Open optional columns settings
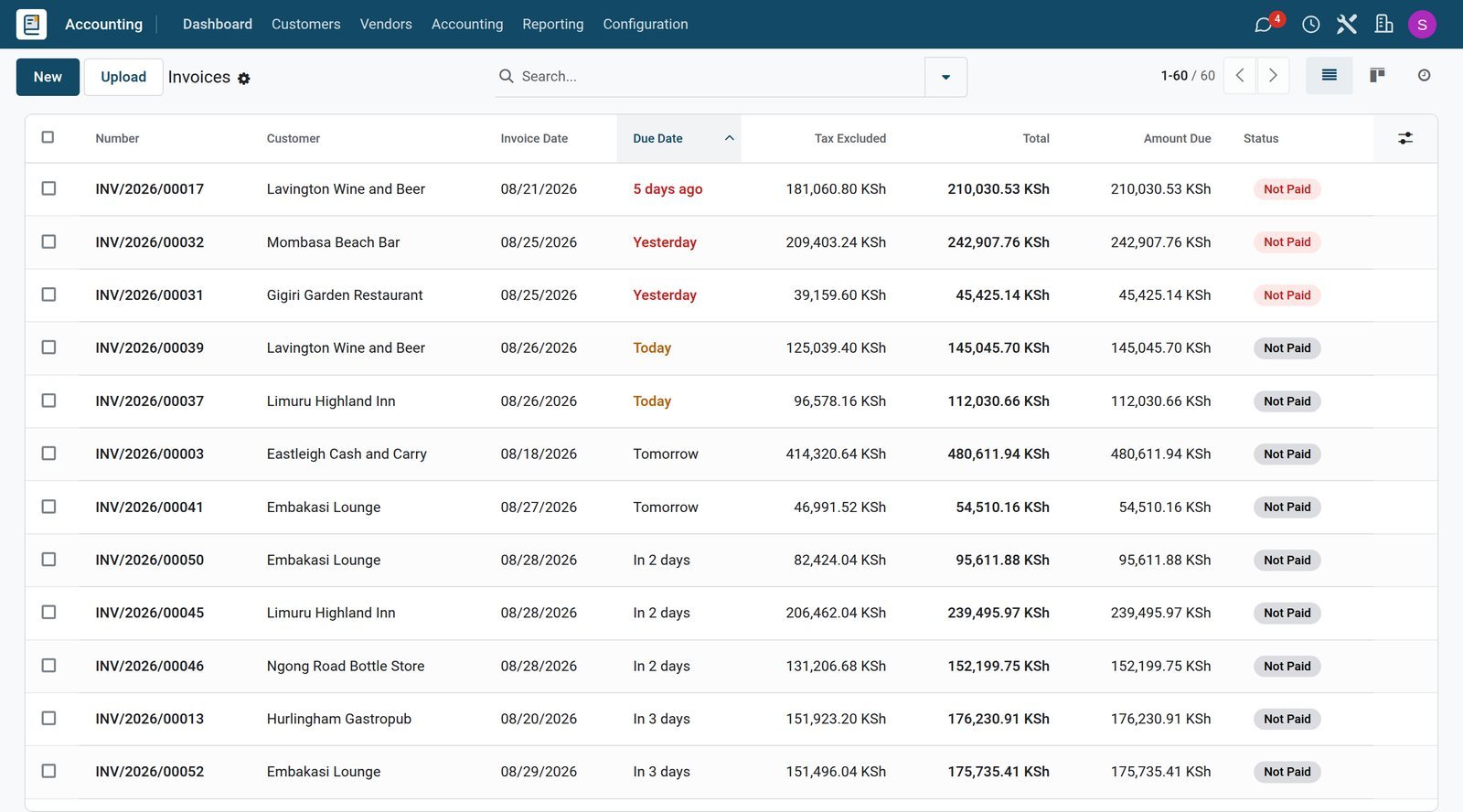This screenshot has width=1463, height=812. [x=1405, y=138]
